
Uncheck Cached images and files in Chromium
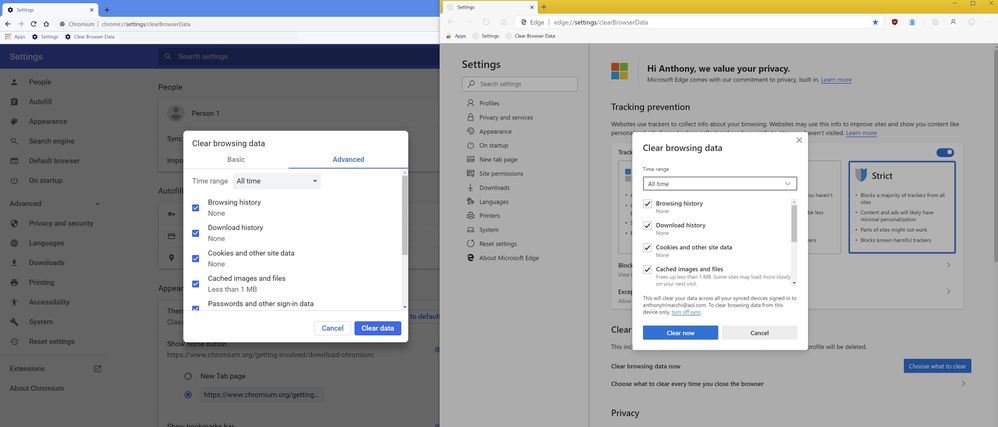click(x=195, y=284)
